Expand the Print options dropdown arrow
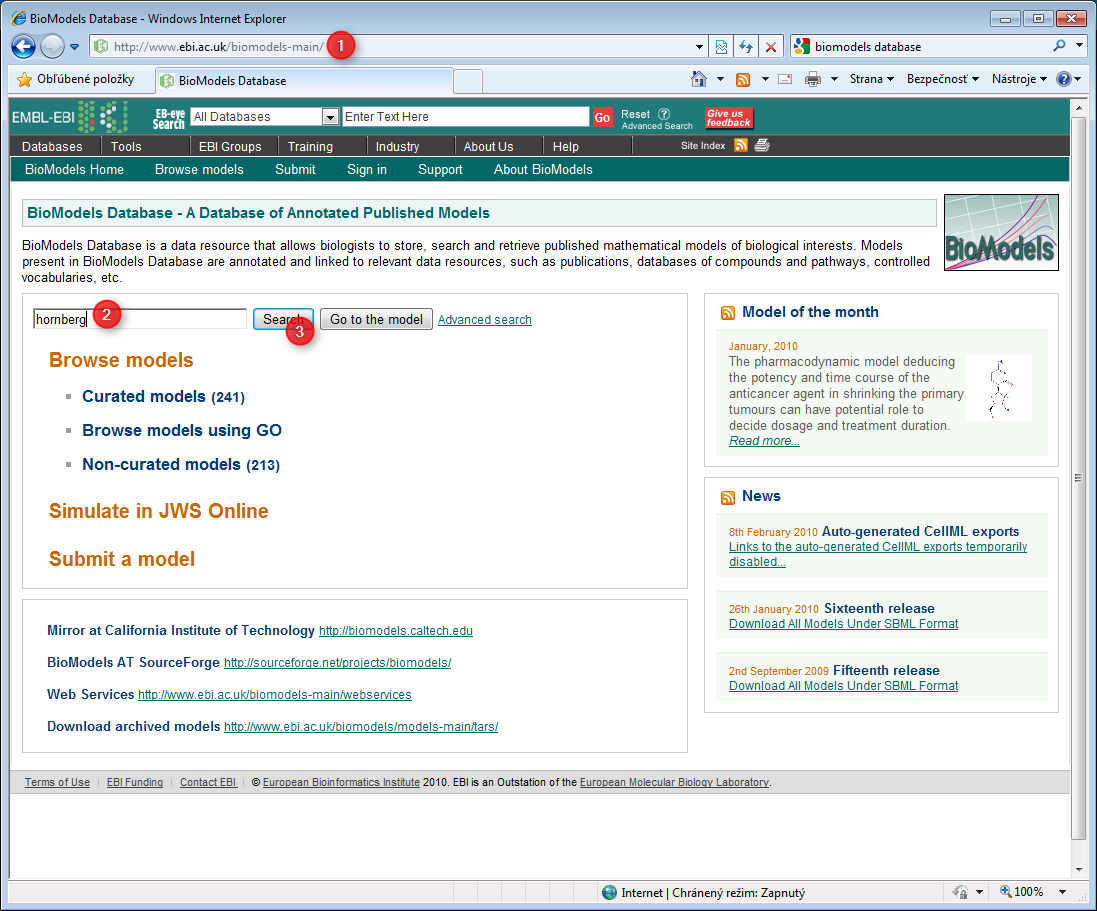The height and width of the screenshot is (911, 1097). pos(834,79)
